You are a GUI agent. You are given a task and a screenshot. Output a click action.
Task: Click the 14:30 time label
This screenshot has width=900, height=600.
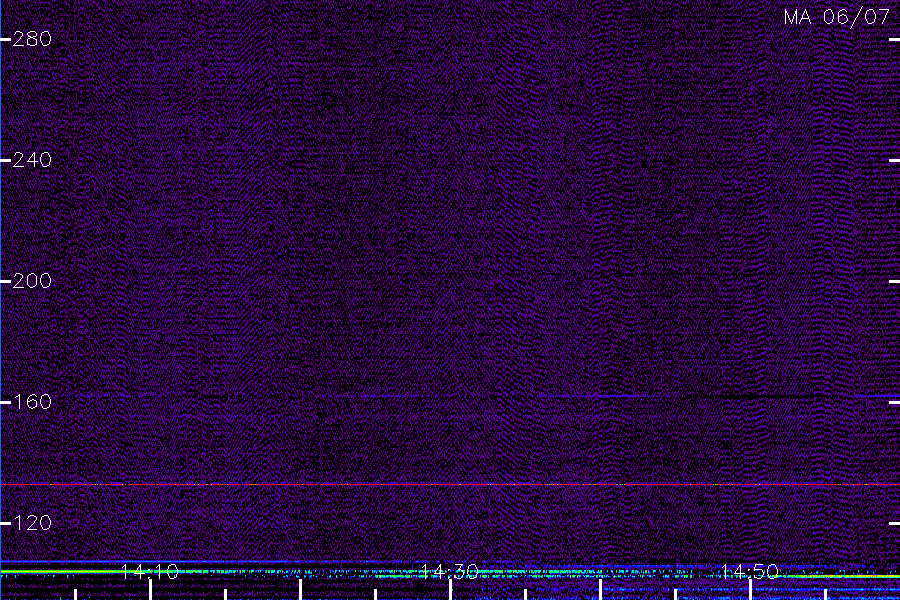(x=449, y=571)
